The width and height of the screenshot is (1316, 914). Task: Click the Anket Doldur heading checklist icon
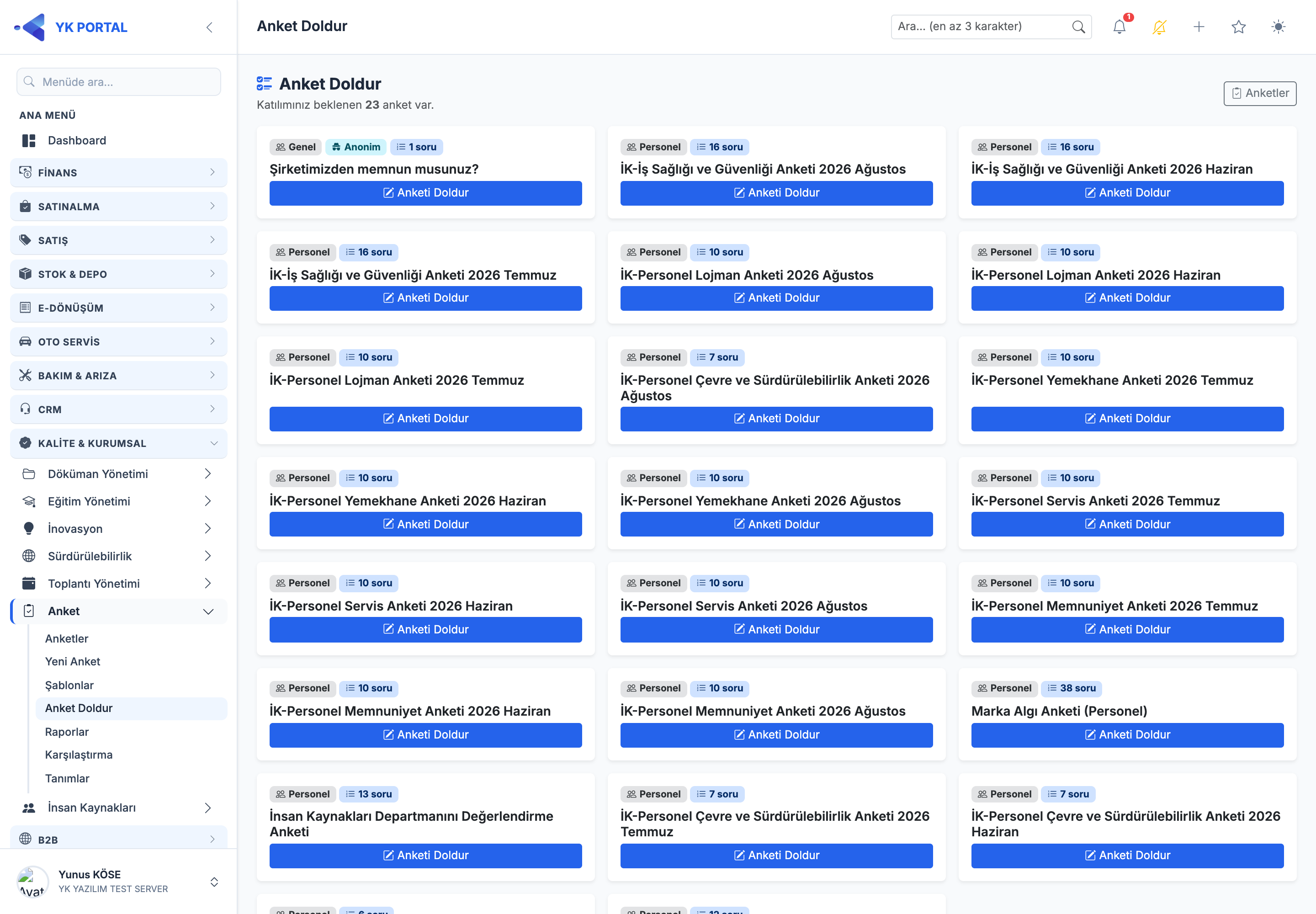point(264,84)
